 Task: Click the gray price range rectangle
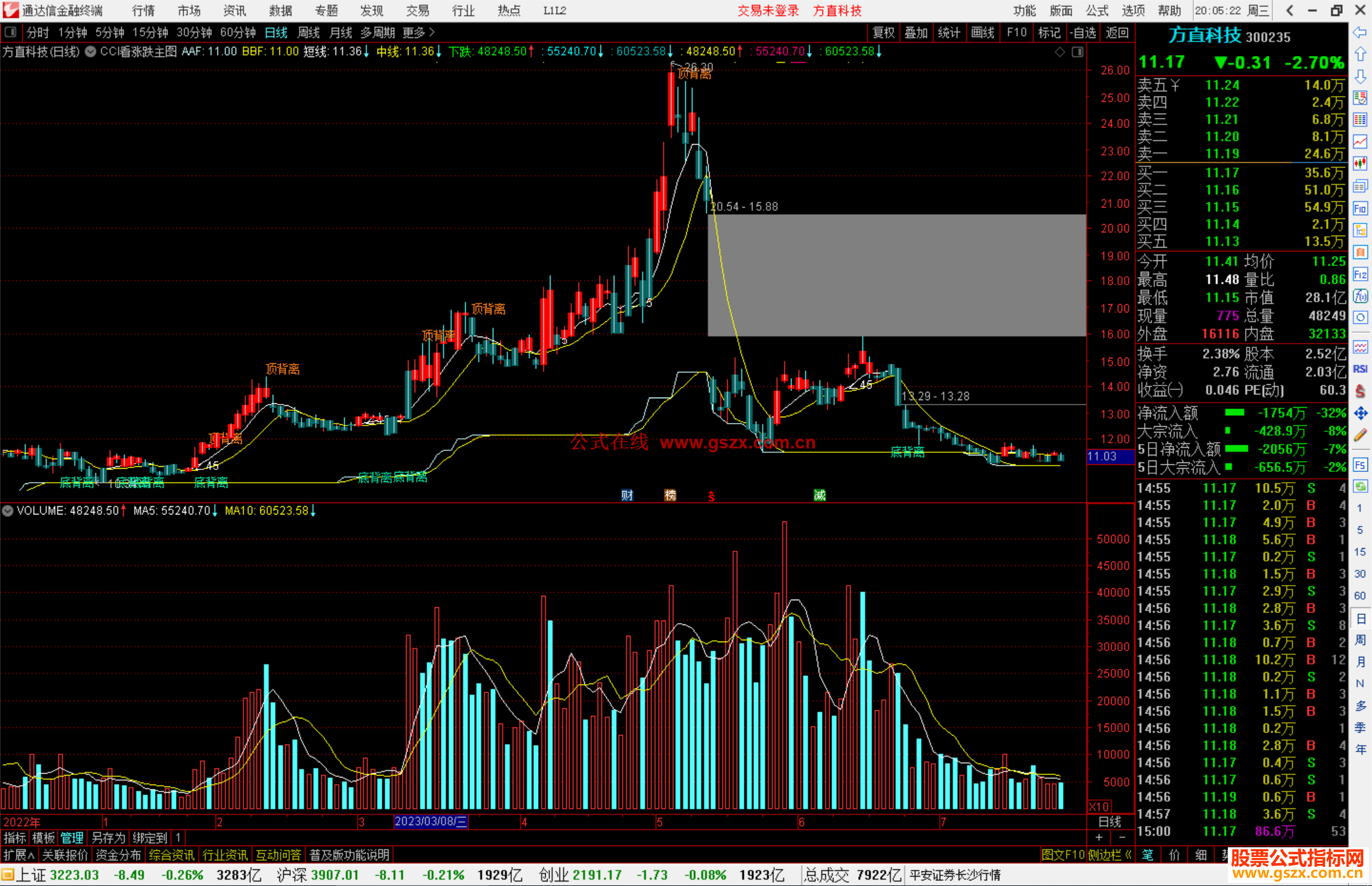896,275
